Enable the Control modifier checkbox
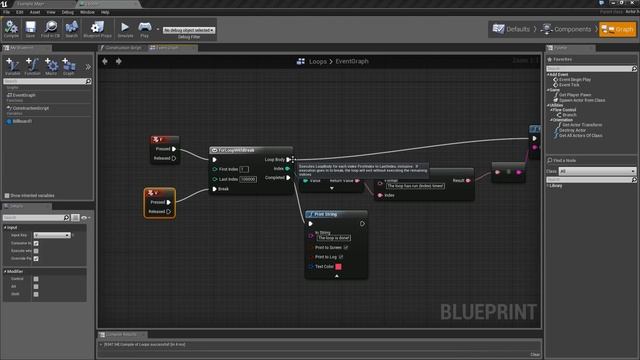This screenshot has height=360, width=640. click(x=36, y=279)
